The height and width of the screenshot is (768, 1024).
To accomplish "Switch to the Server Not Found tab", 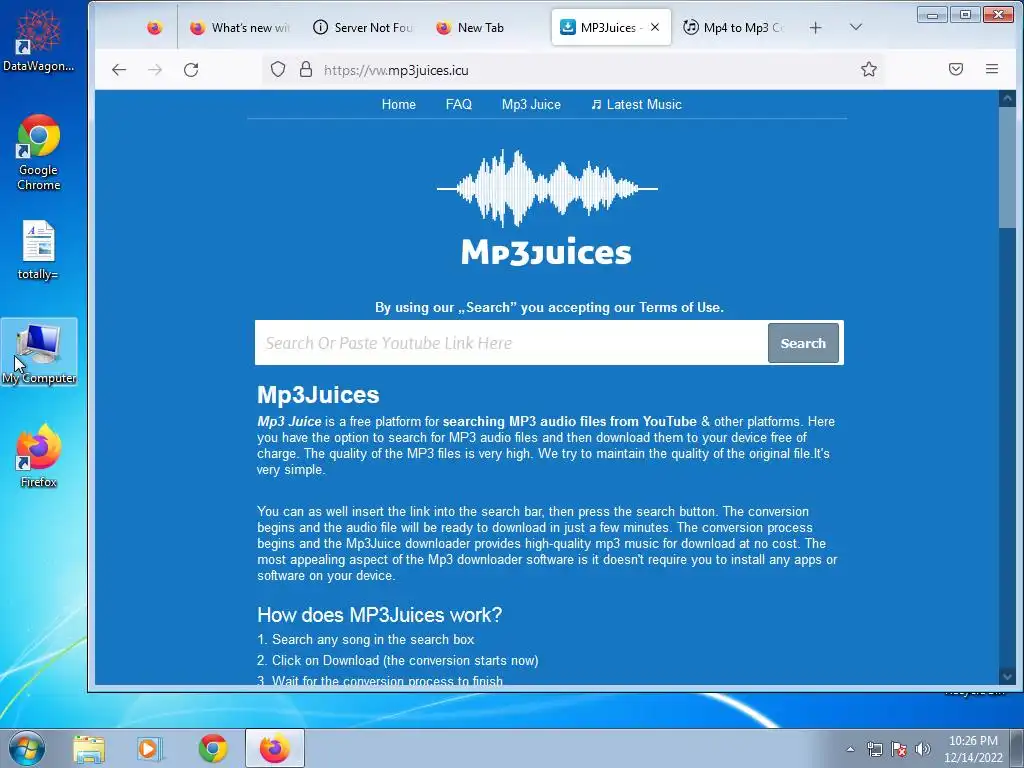I will click(363, 27).
